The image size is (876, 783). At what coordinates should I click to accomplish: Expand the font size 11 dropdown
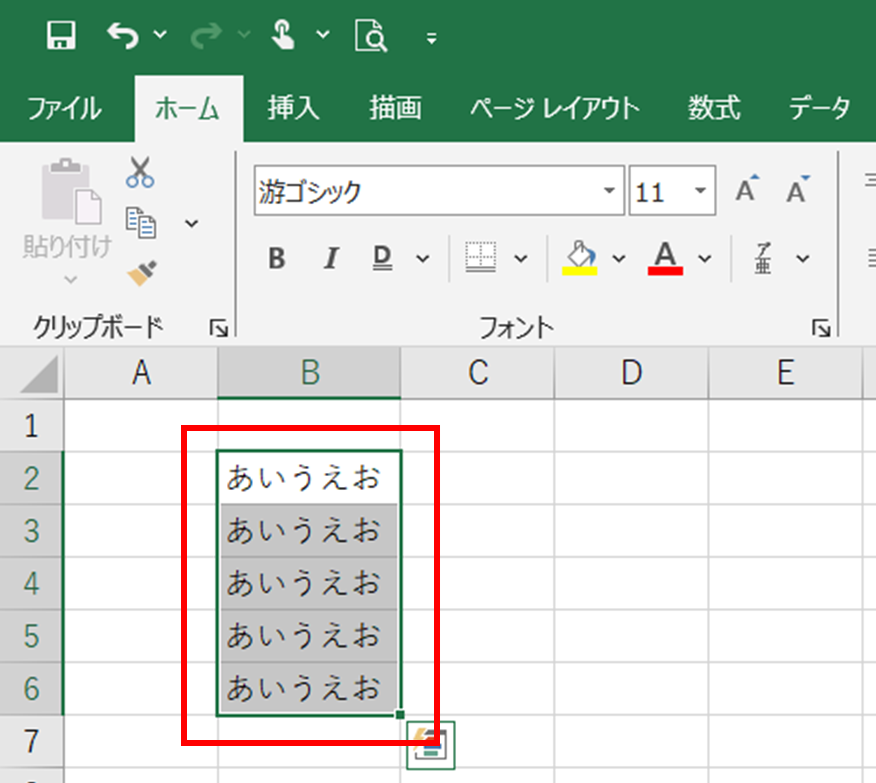[699, 191]
